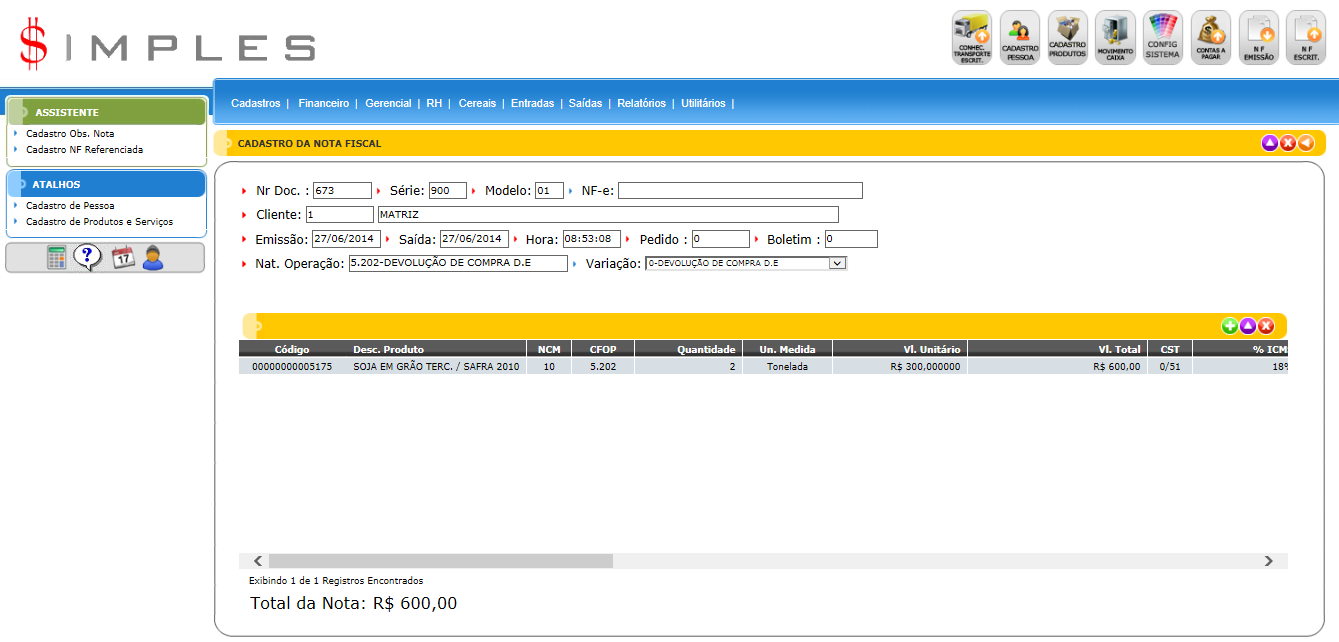This screenshot has height=642, width=1339.
Task: Click Cadastro NF Referenciada link
Action: 84,150
